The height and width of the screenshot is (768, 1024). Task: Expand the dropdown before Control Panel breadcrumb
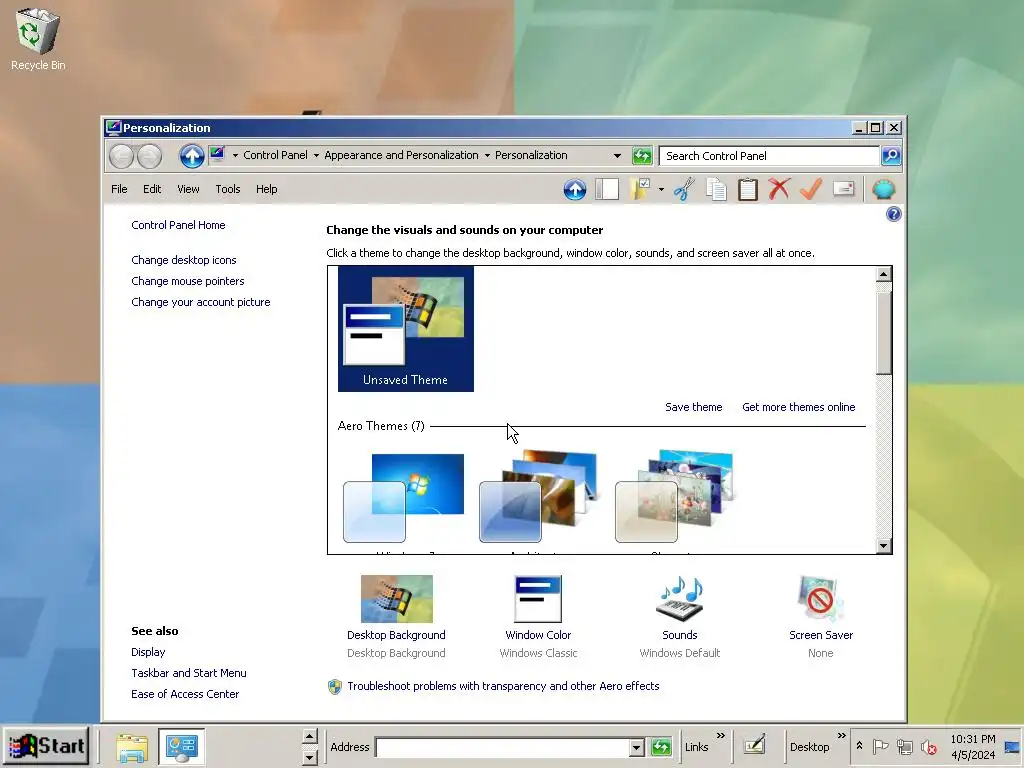(235, 155)
